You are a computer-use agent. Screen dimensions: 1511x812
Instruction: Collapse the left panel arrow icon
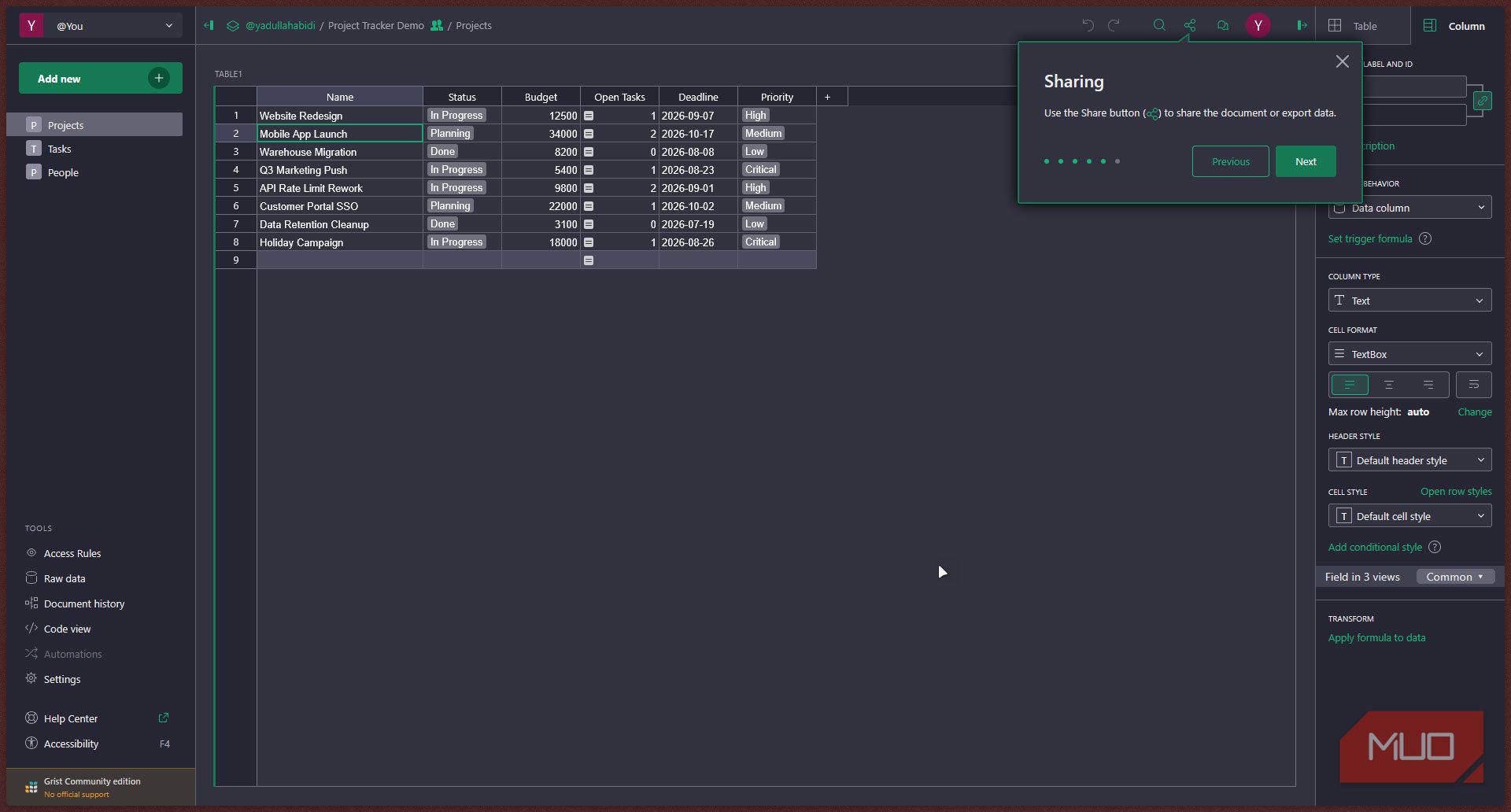tap(209, 25)
